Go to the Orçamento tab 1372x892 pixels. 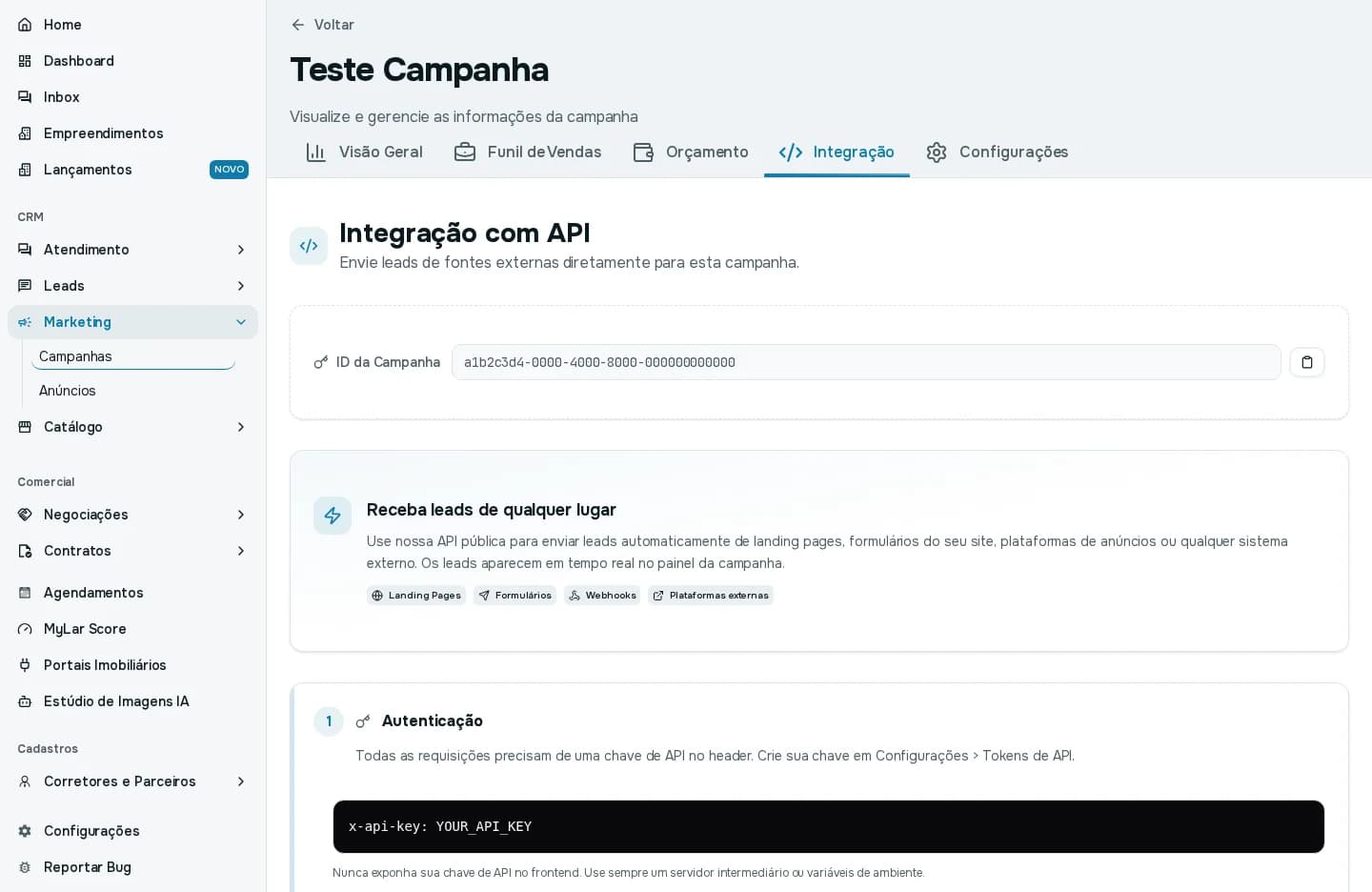[x=691, y=152]
